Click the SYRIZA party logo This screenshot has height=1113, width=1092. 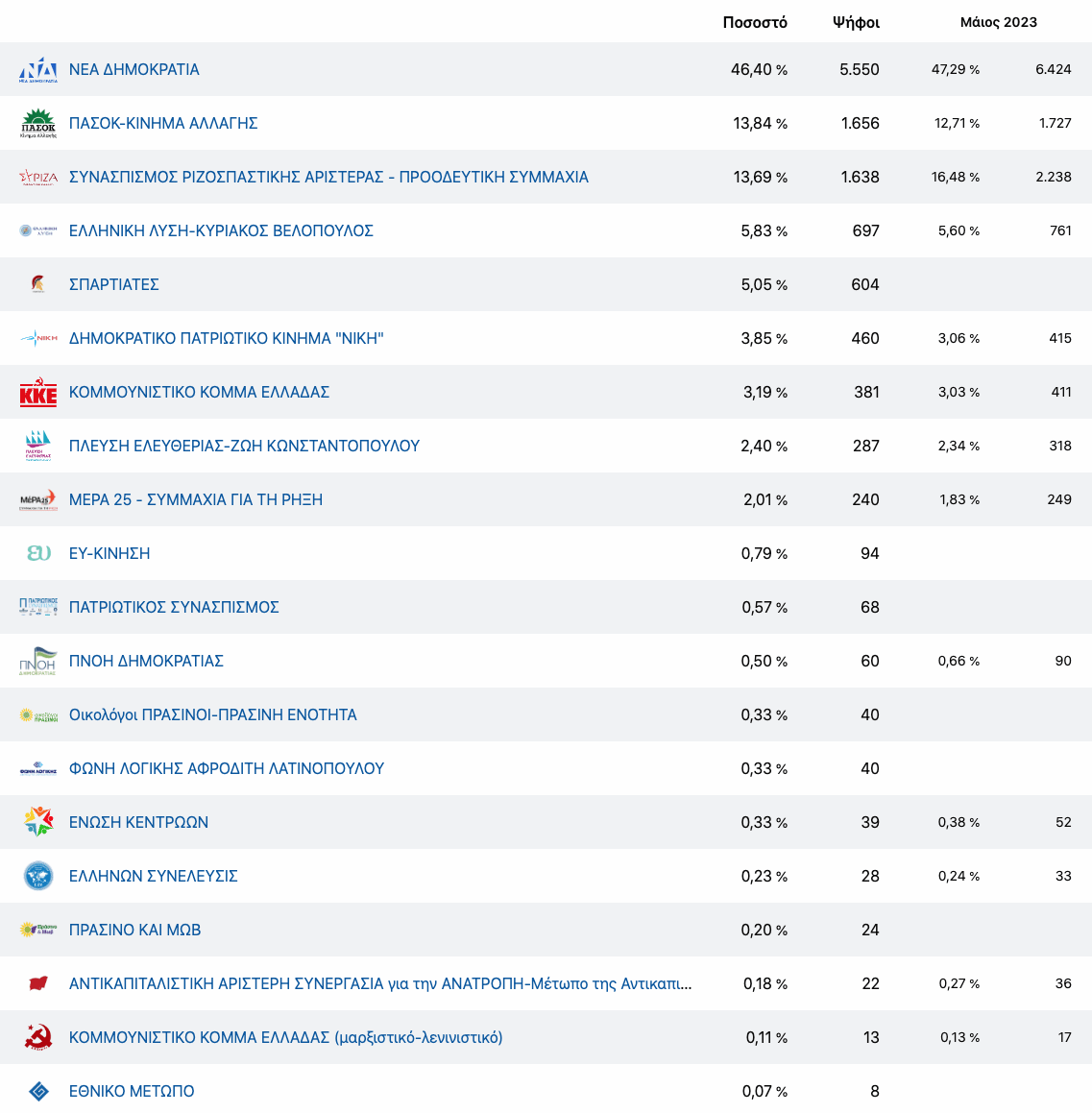coord(38,178)
